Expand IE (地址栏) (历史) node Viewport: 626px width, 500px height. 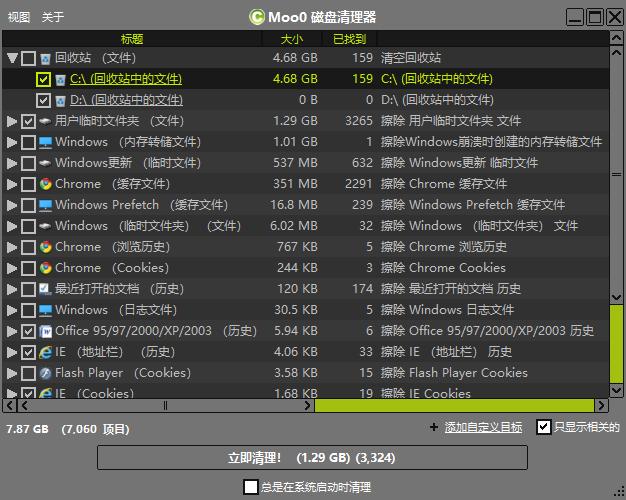pos(12,352)
